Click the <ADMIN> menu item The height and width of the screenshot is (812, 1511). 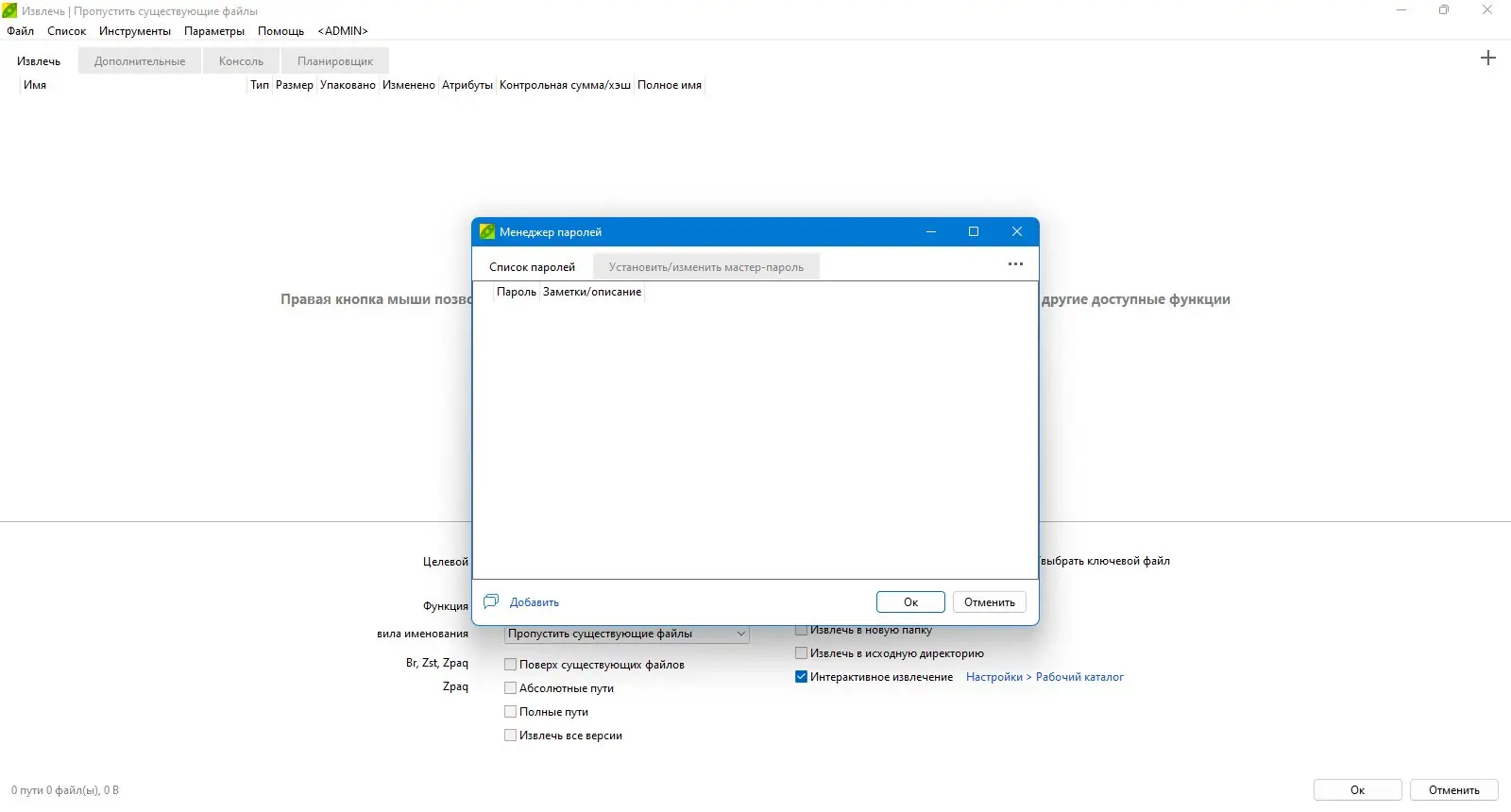click(343, 31)
